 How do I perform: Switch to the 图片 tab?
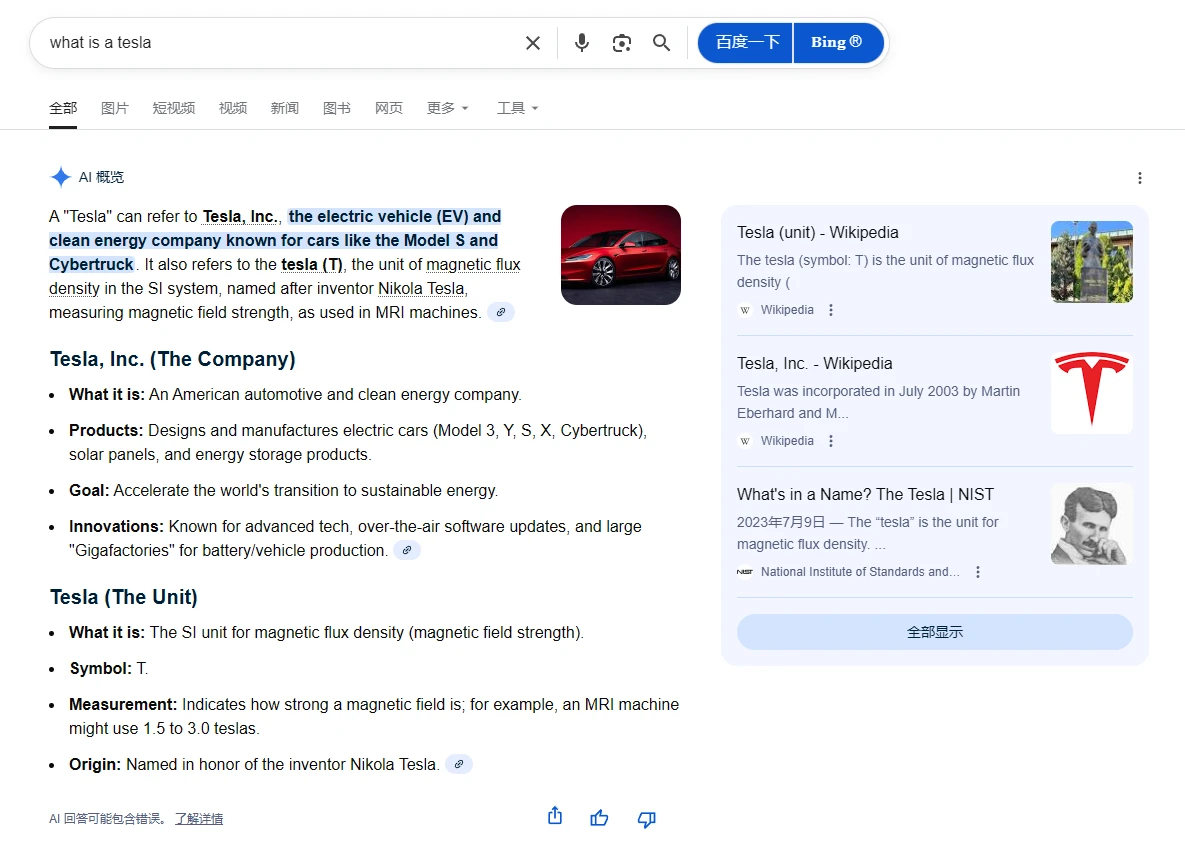click(x=115, y=108)
